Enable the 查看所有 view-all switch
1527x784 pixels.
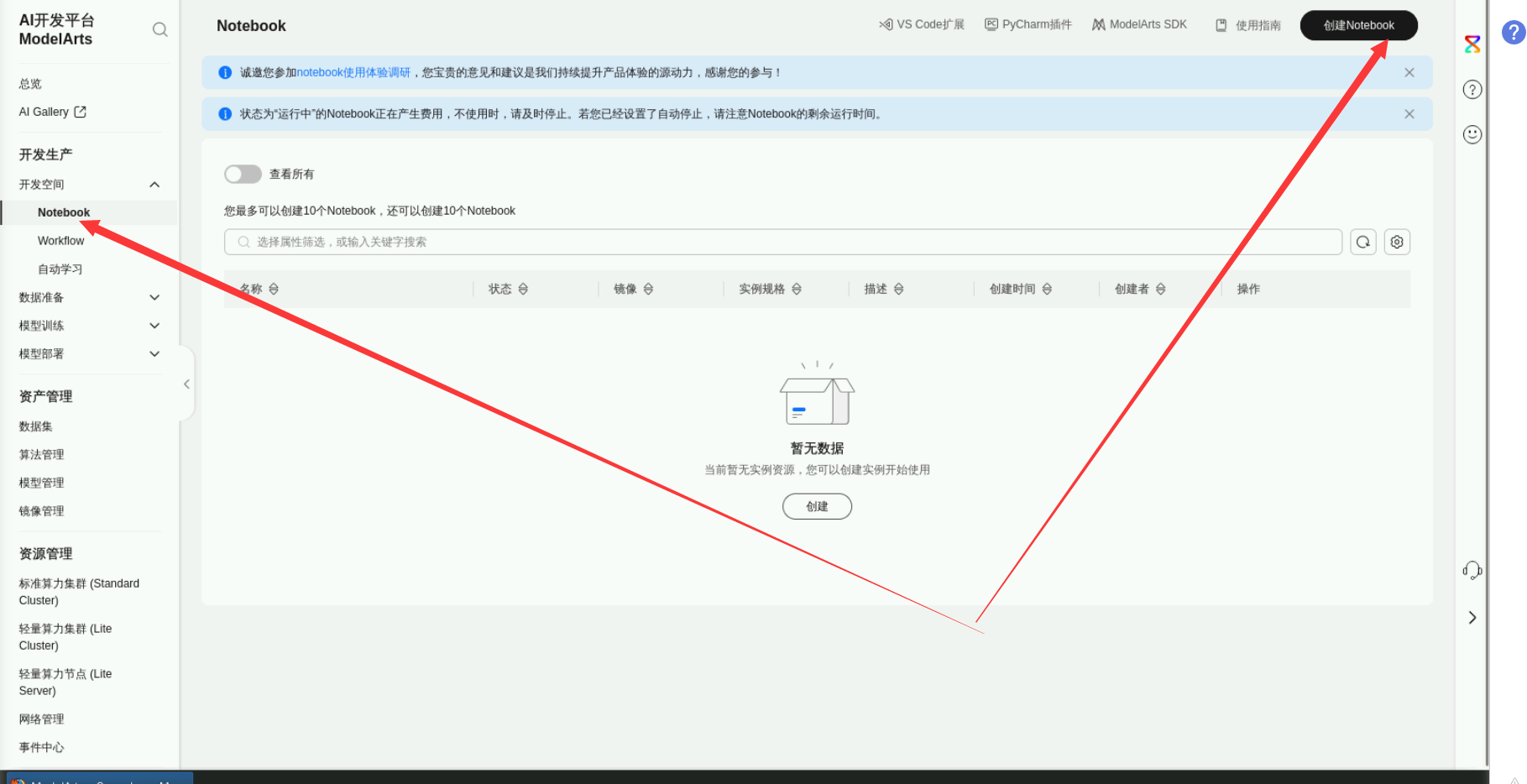point(243,174)
